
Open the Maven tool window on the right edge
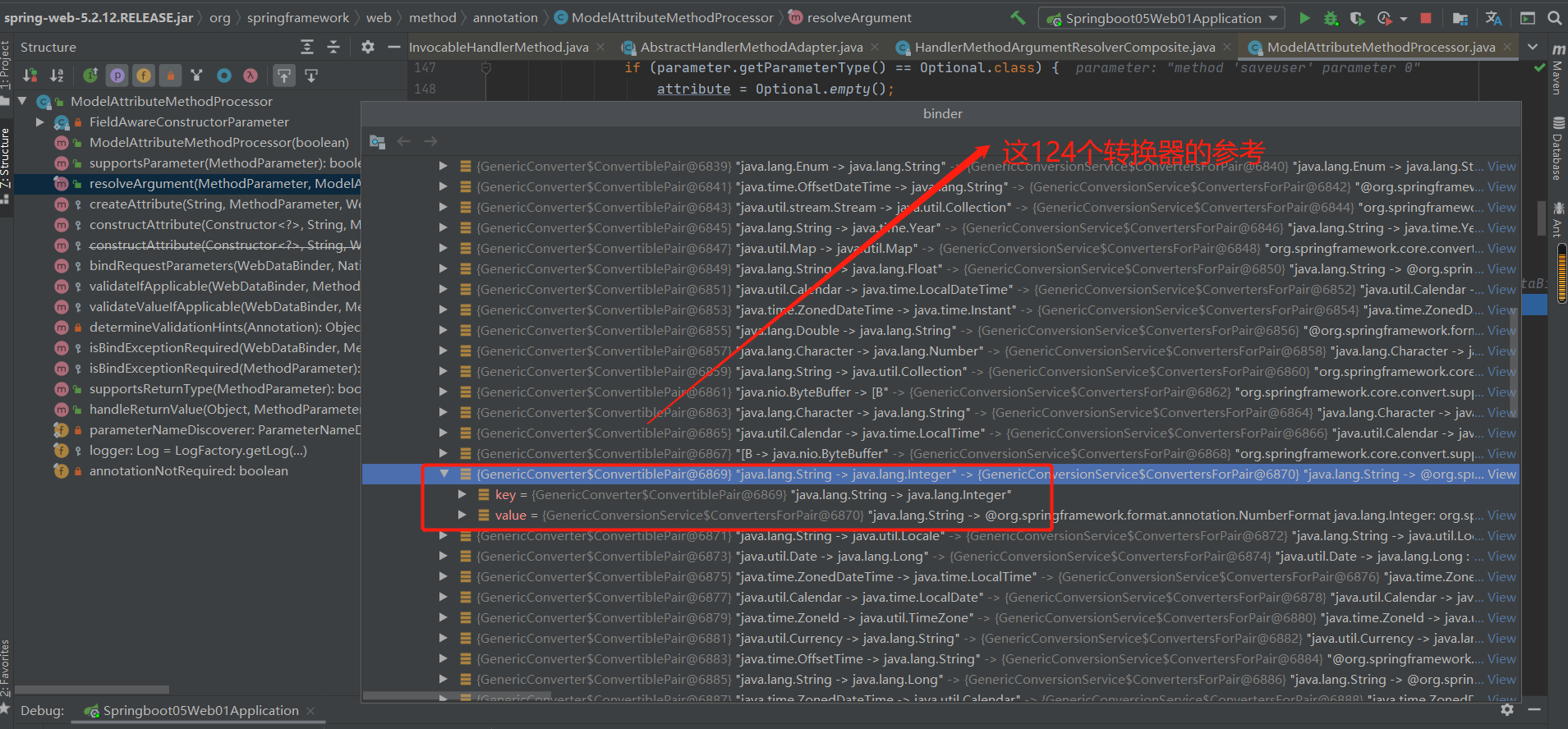(1557, 69)
